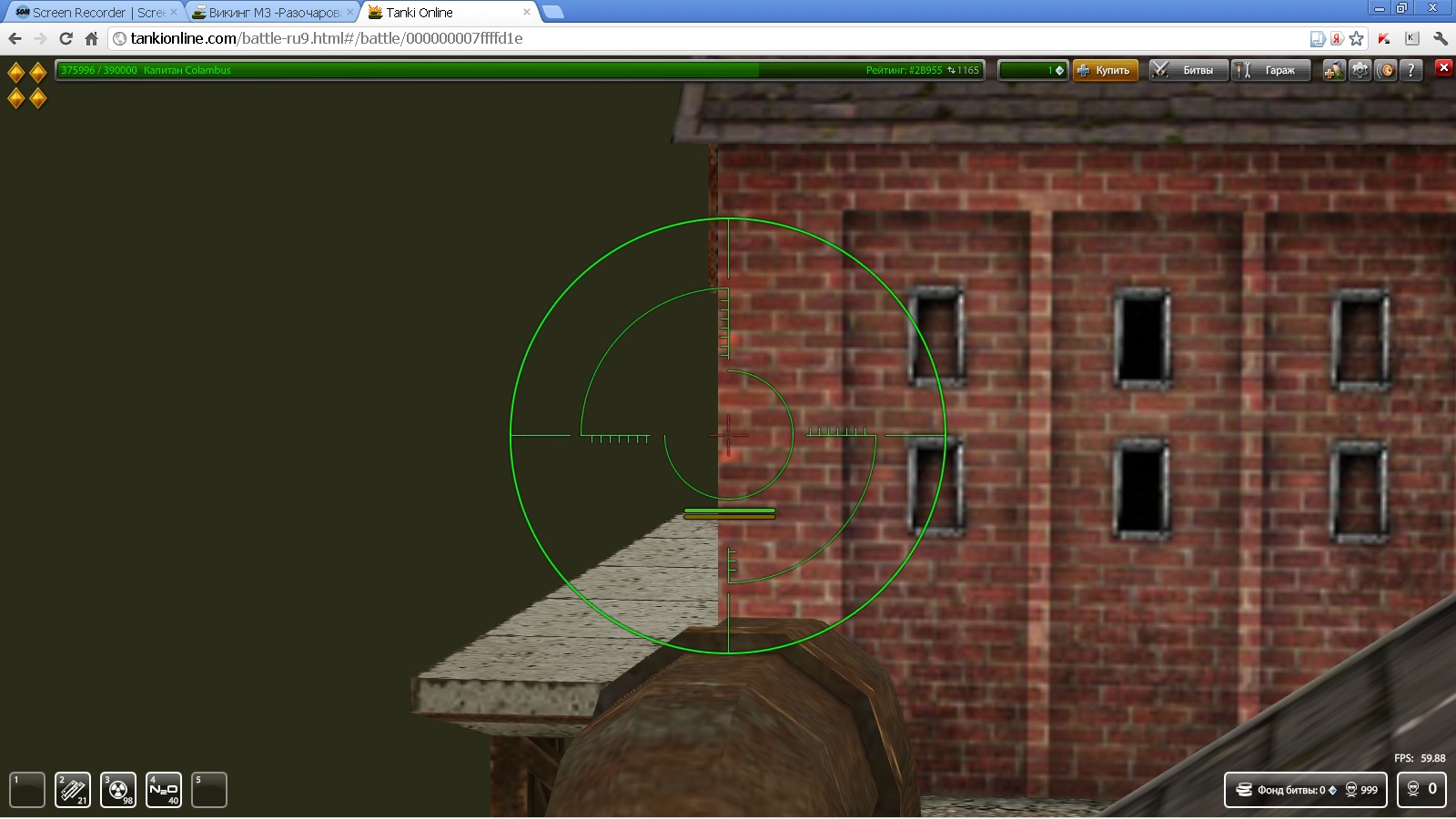Click the Yandex Я address bar icon
The width and height of the screenshot is (1456, 819).
click(x=1337, y=38)
